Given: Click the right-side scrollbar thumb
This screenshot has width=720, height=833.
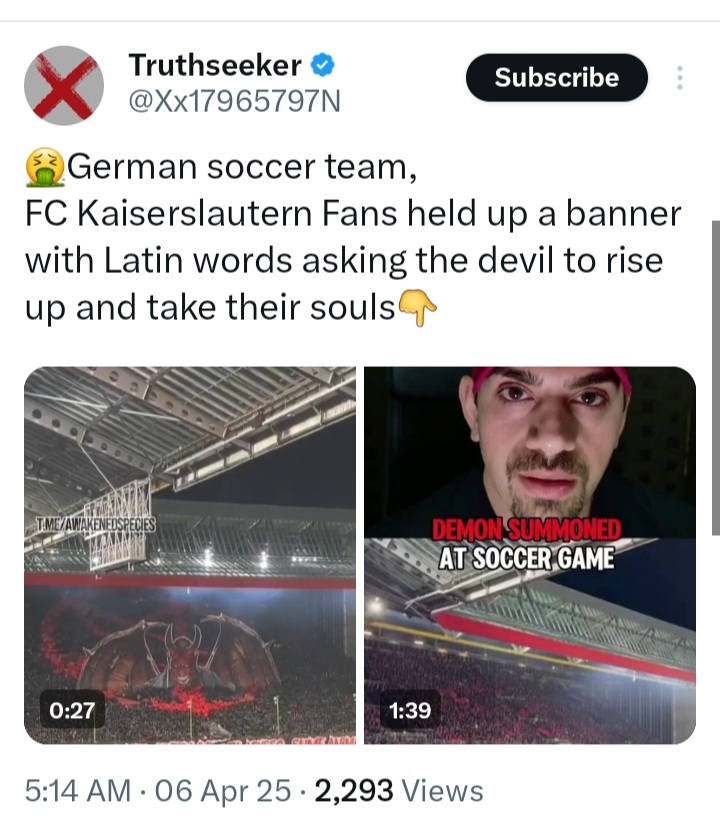Looking at the screenshot, I should click(x=715, y=378).
